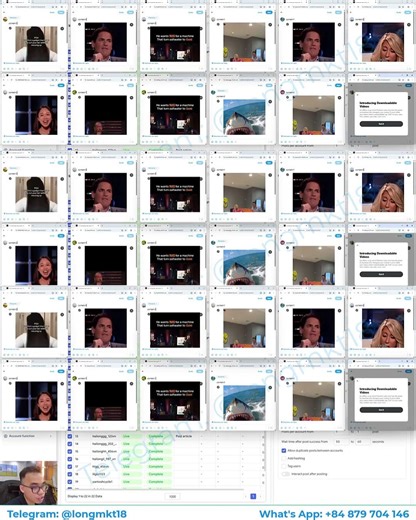Go to the previous table page arrow
This screenshot has width=416, height=520.
246,496
